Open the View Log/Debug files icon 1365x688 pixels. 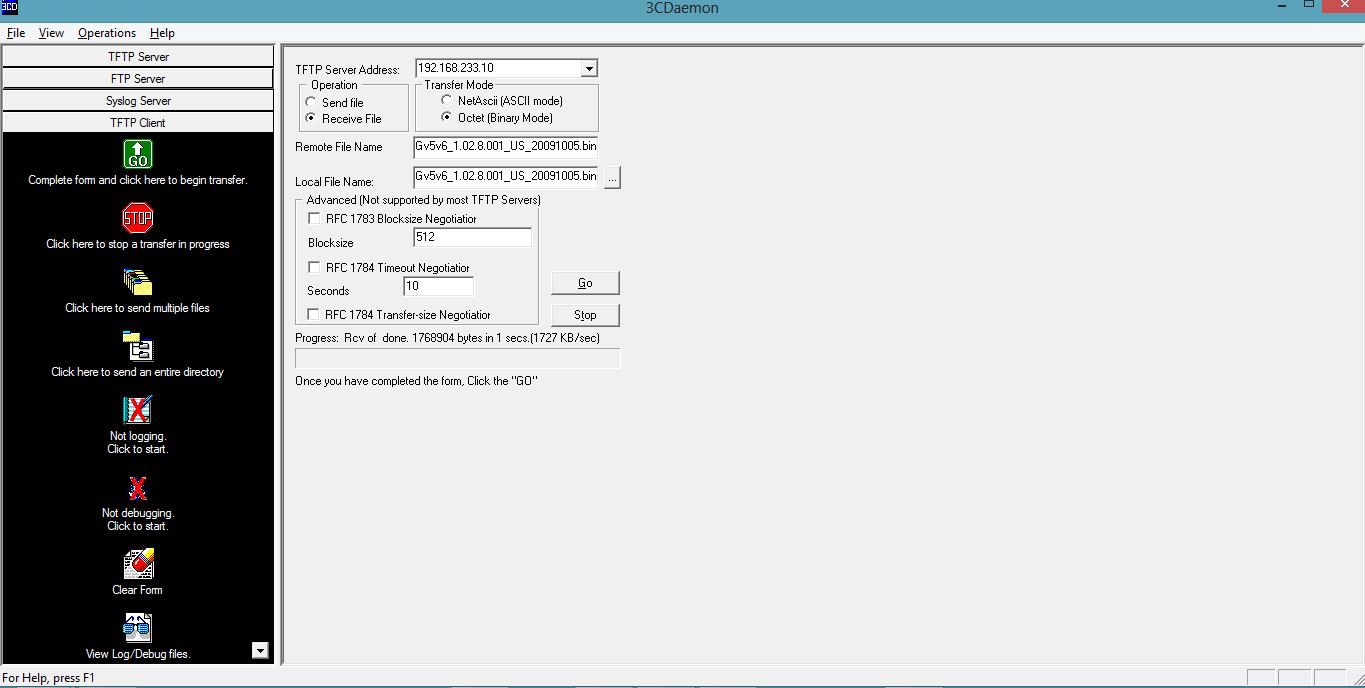138,628
